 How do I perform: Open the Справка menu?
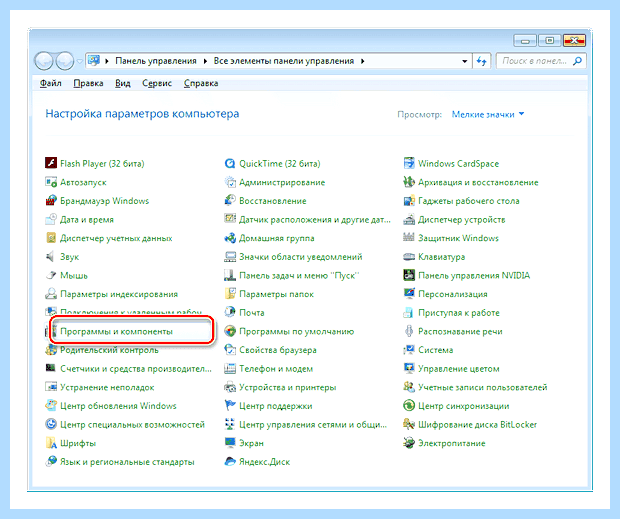201,83
